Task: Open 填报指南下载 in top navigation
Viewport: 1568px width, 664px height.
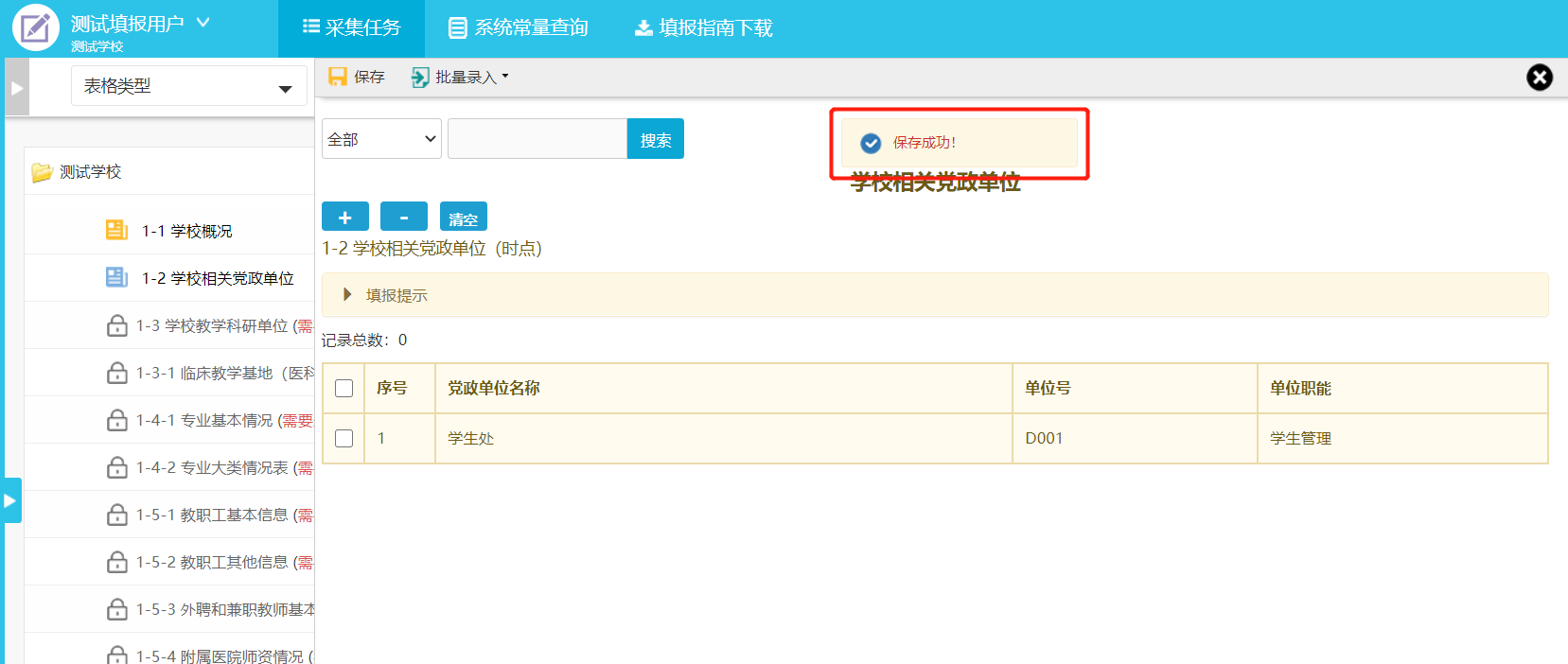Action: [x=703, y=28]
